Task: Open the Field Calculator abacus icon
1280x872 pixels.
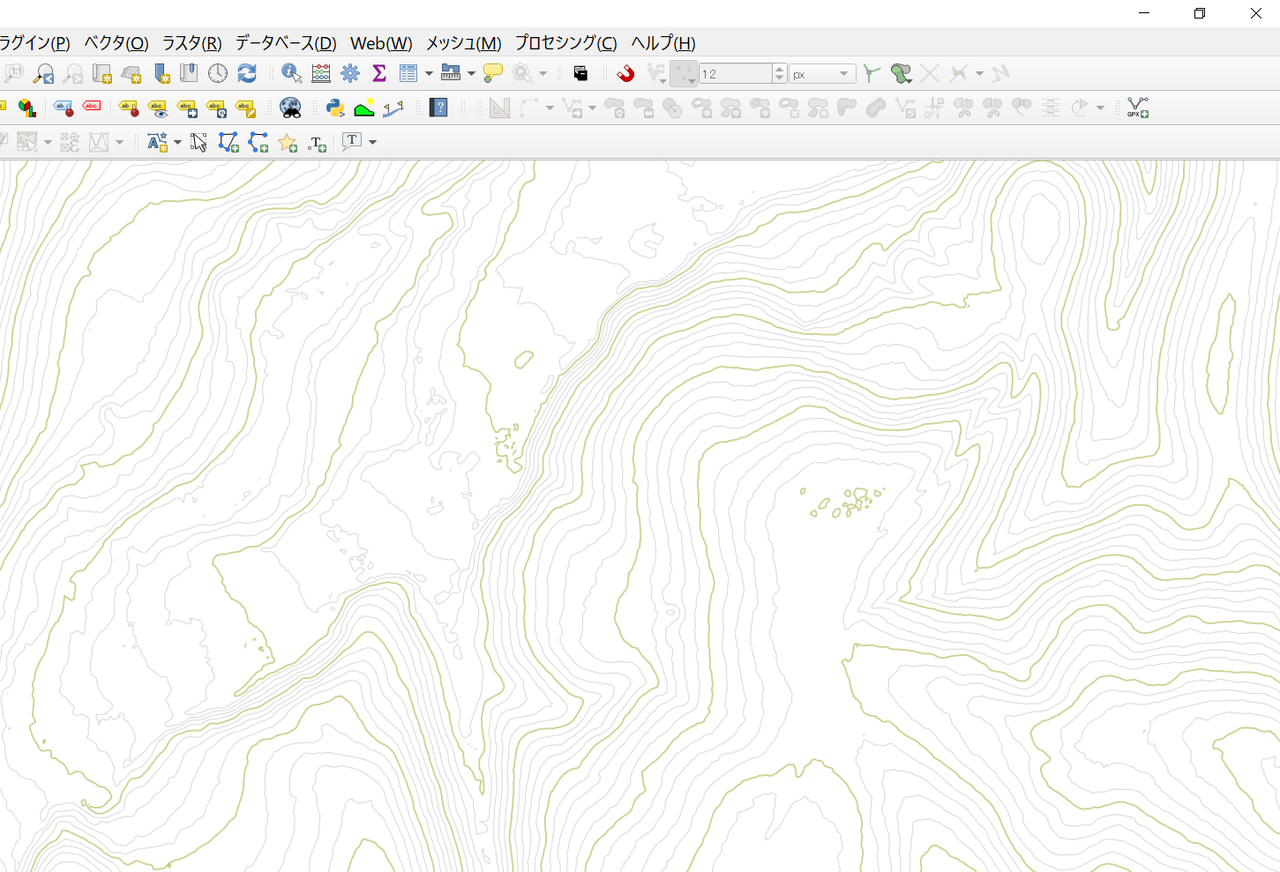Action: [x=321, y=73]
